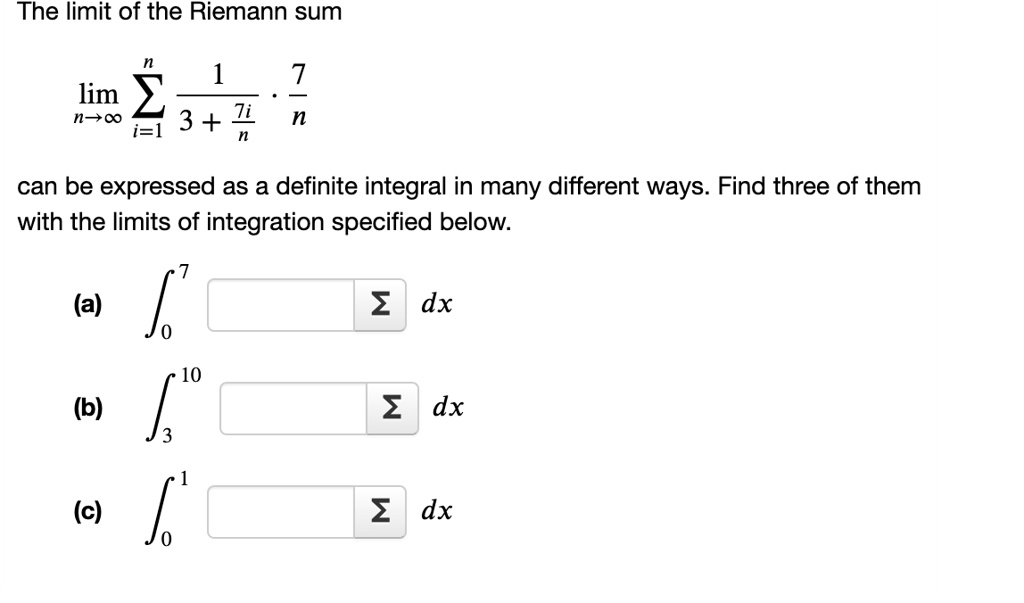Click the integral sign with upper limit 10

pyautogui.click(x=161, y=407)
